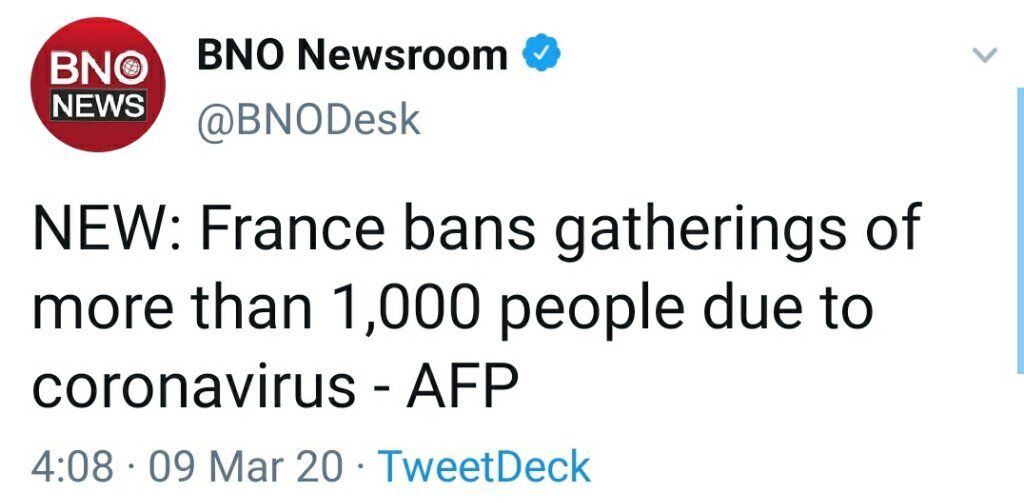Click the word coronavirus in the tweet
This screenshot has width=1024, height=503.
tap(194, 387)
